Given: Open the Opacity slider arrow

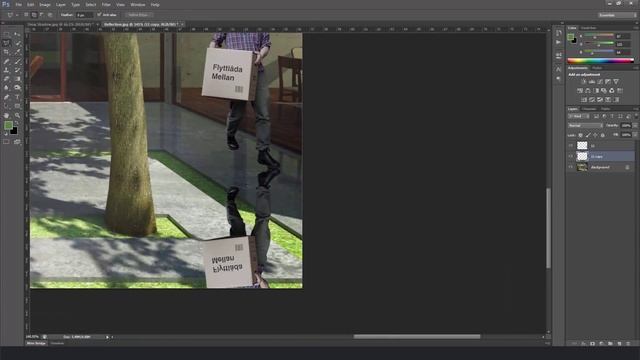Looking at the screenshot, I should 635,126.
